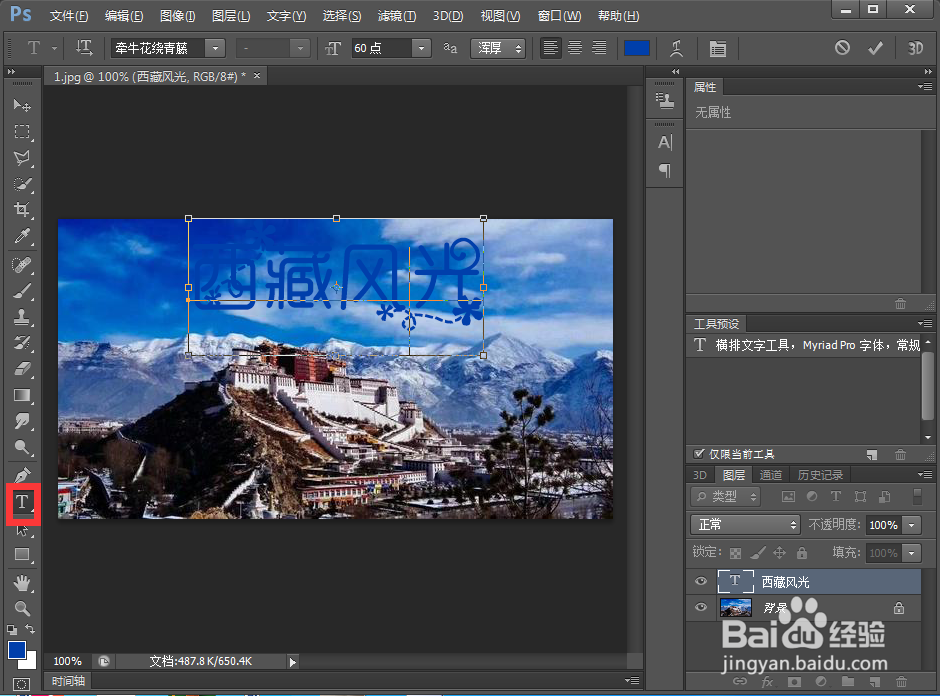Open status bar info arrow

tap(293, 662)
